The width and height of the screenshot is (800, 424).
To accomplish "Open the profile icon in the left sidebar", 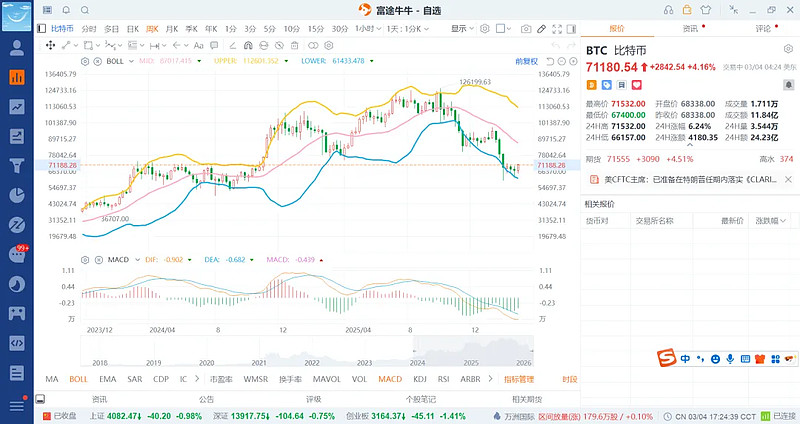I will tap(17, 47).
